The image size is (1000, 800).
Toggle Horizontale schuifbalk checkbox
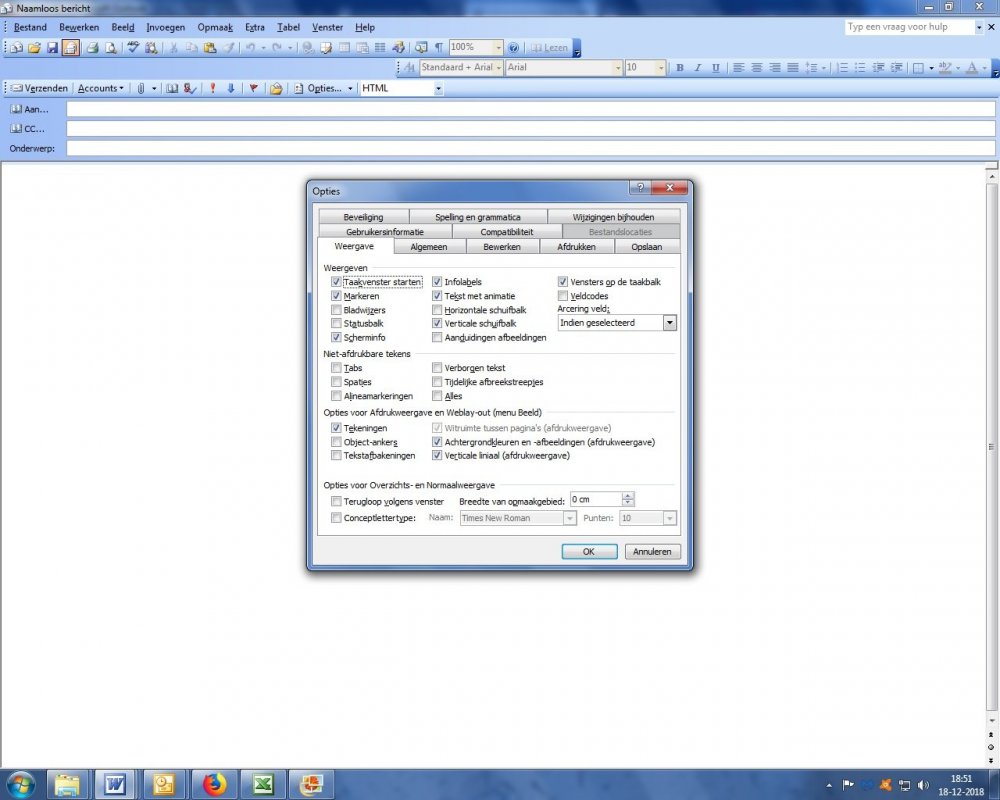point(437,310)
